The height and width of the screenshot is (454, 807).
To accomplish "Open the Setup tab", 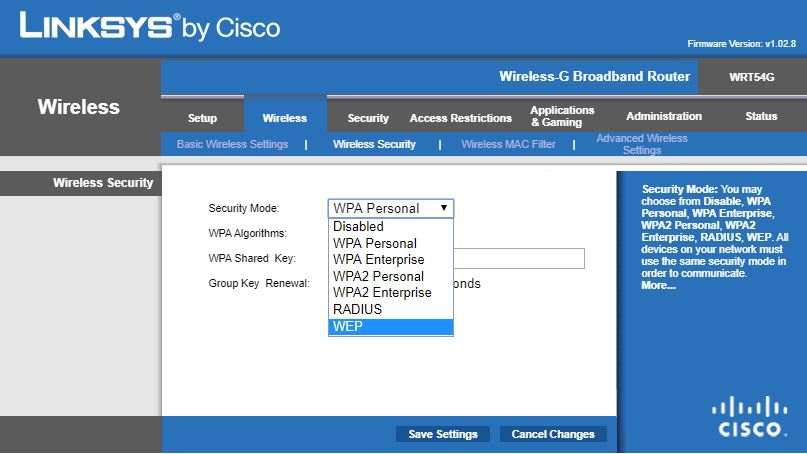I will [x=202, y=118].
